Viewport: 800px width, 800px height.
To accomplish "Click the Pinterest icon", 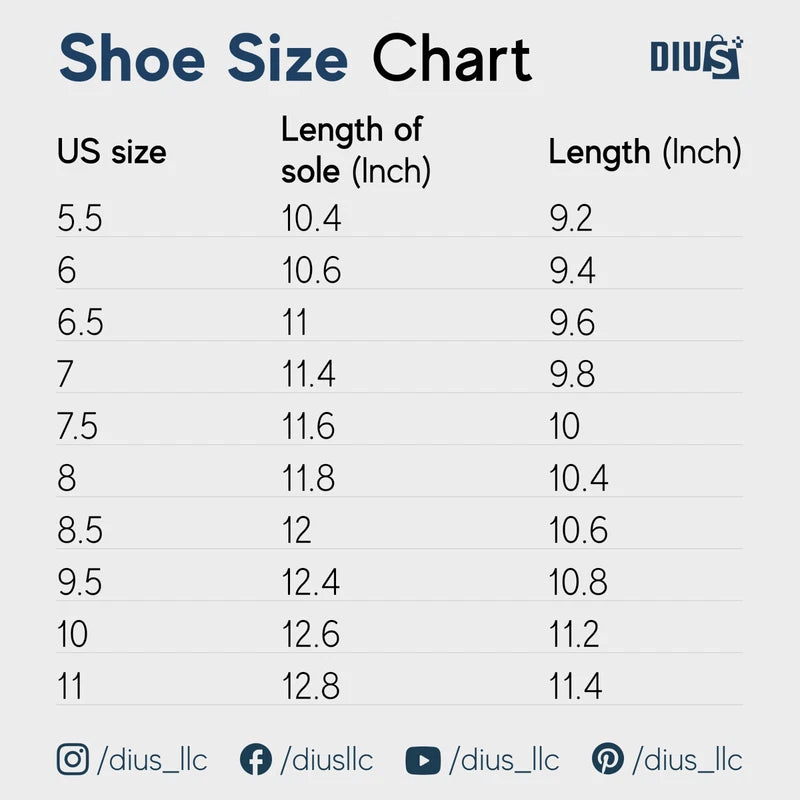I will point(606,760).
